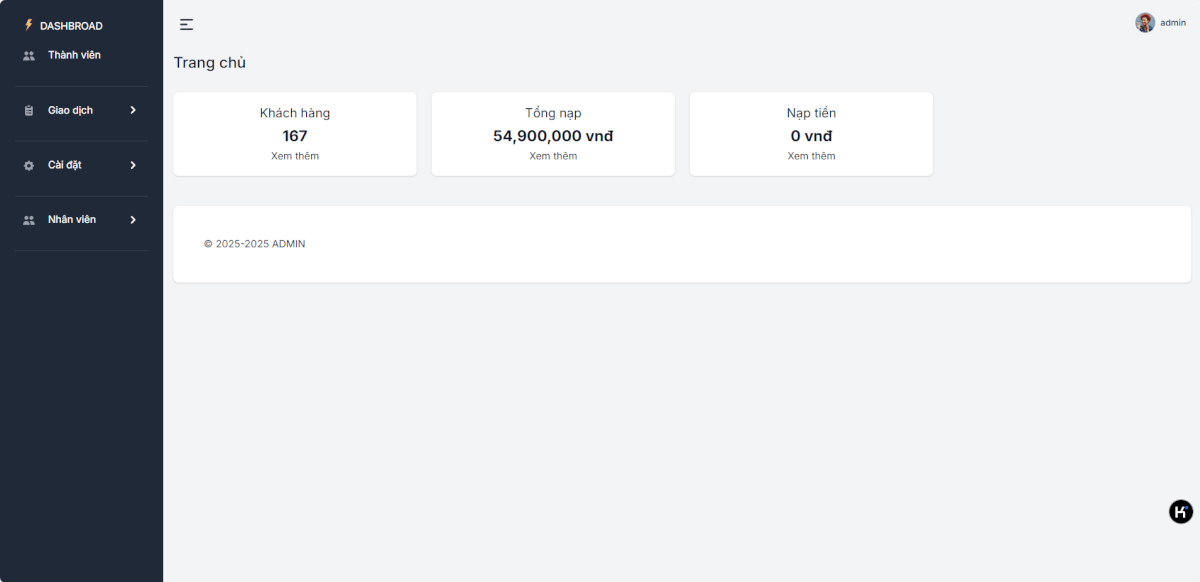Image resolution: width=1200 pixels, height=582 pixels.
Task: Click the Cài đặt gear icon
Action: click(29, 166)
